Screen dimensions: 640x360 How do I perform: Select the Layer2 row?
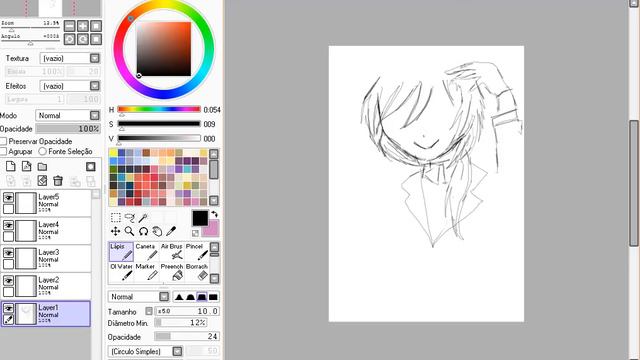pyautogui.click(x=46, y=286)
